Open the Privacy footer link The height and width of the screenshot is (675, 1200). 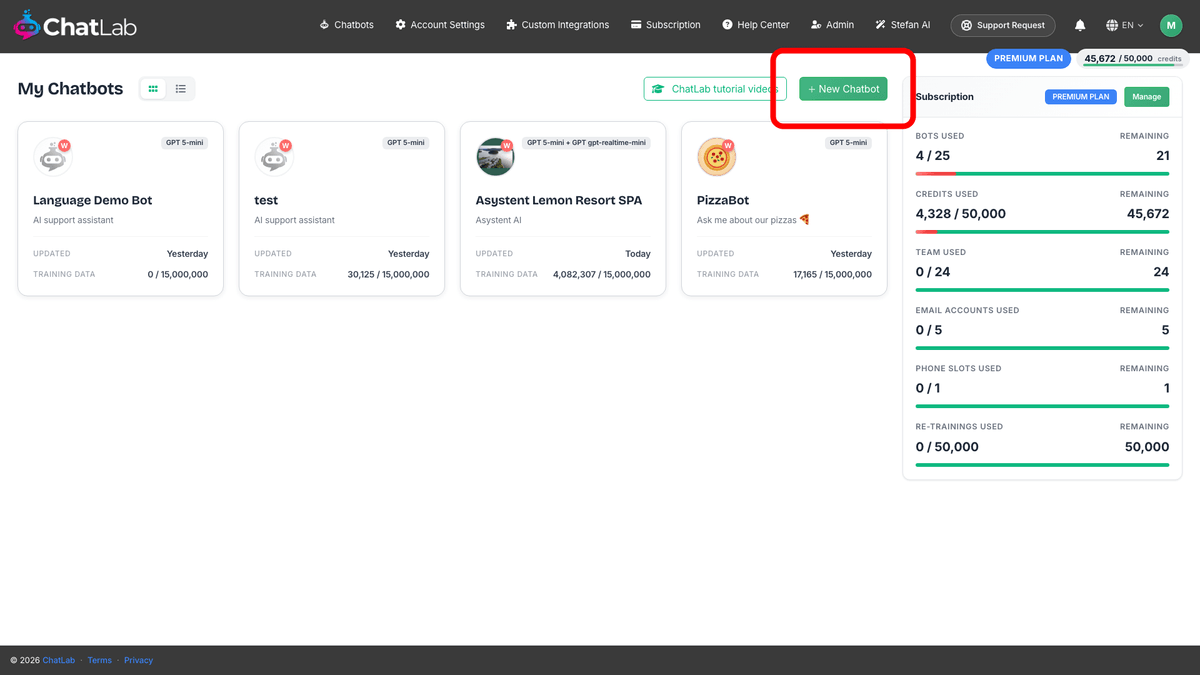point(139,660)
